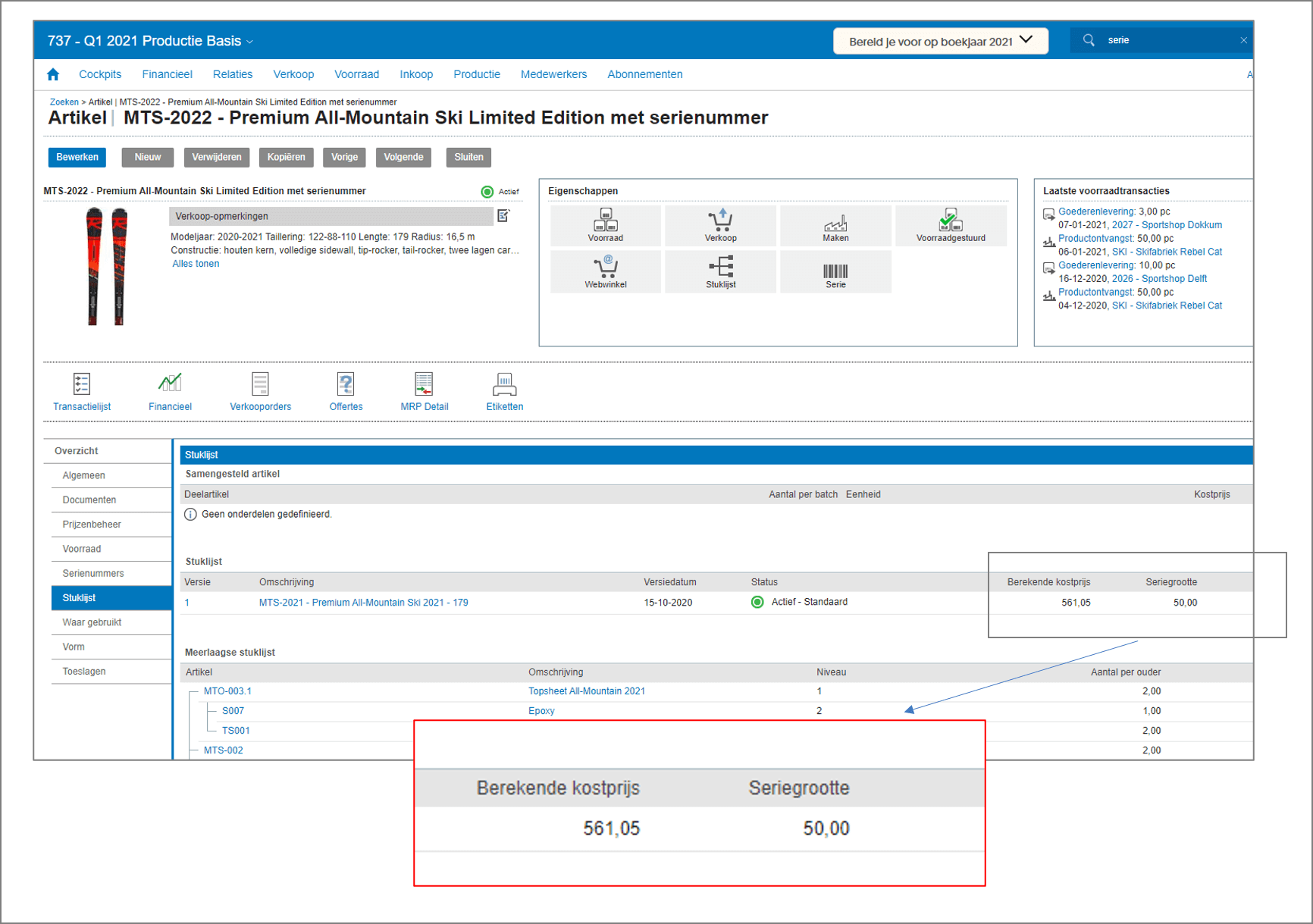Click the Etiketten printer icon
Viewport: 1313px width, 924px height.
(x=504, y=390)
